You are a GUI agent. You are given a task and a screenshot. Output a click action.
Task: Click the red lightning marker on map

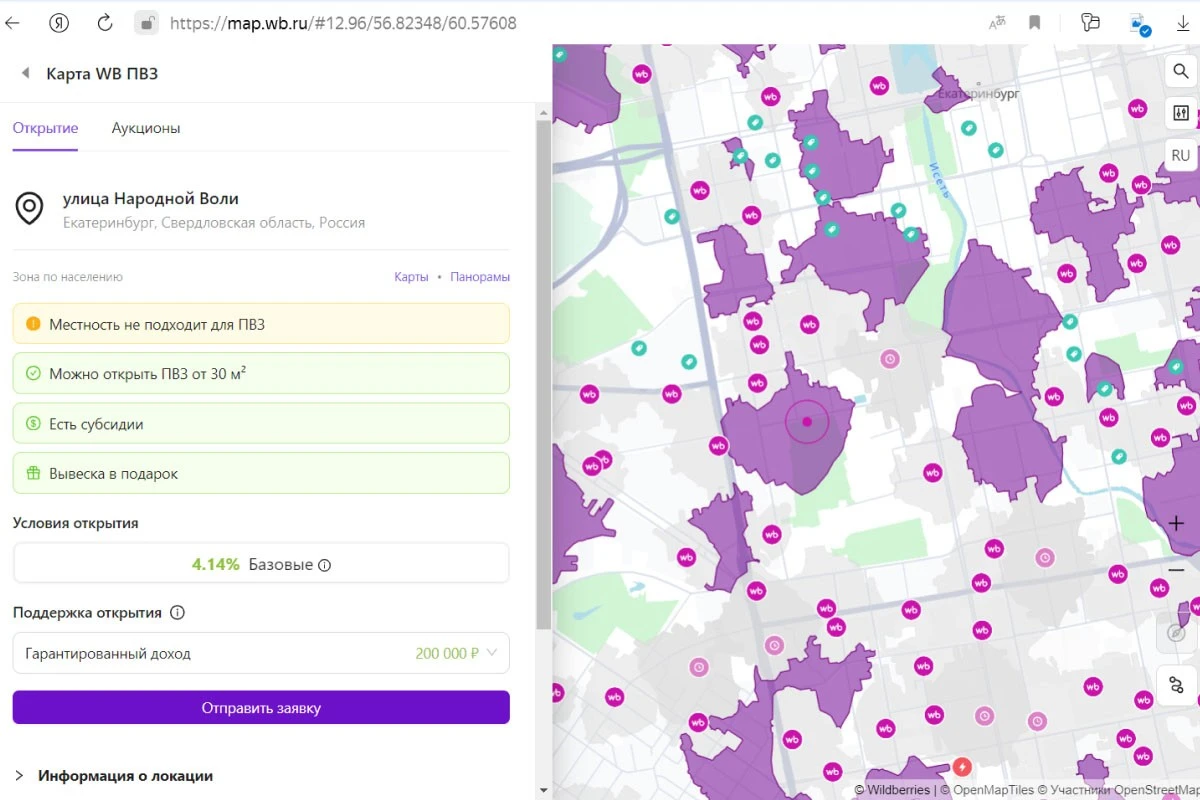click(x=962, y=767)
